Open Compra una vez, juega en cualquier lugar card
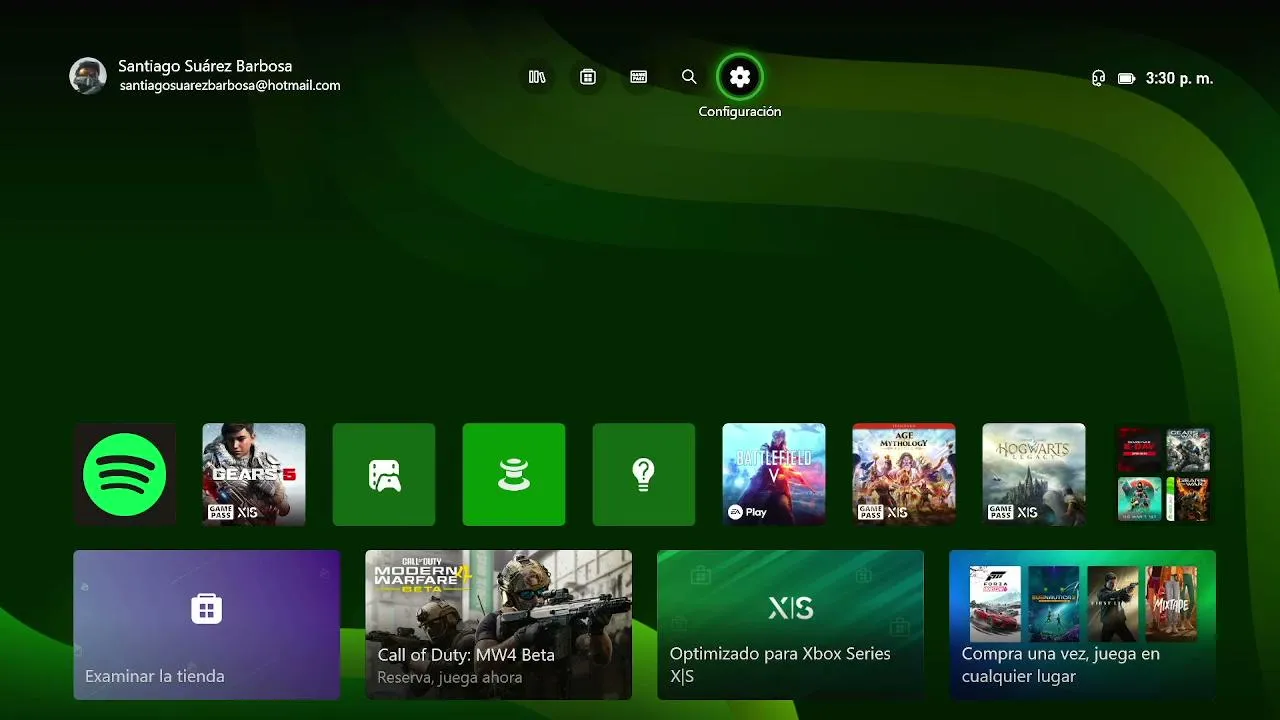 [x=1082, y=625]
